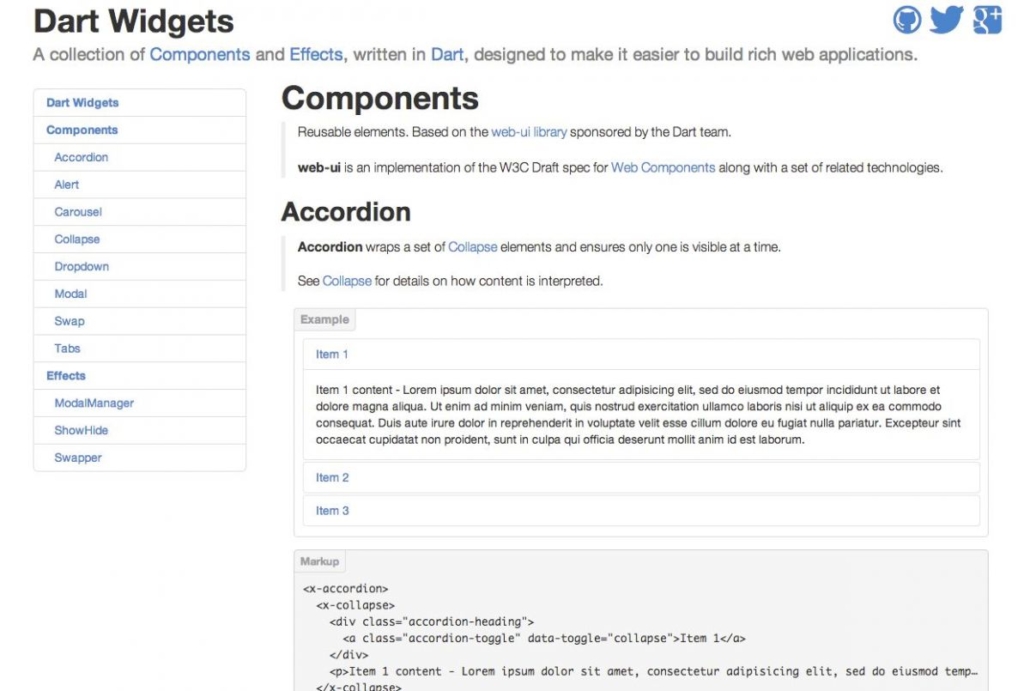Screen dimensions: 1030x691
Task: Open the Tabs sidebar entry
Action: pyautogui.click(x=68, y=349)
